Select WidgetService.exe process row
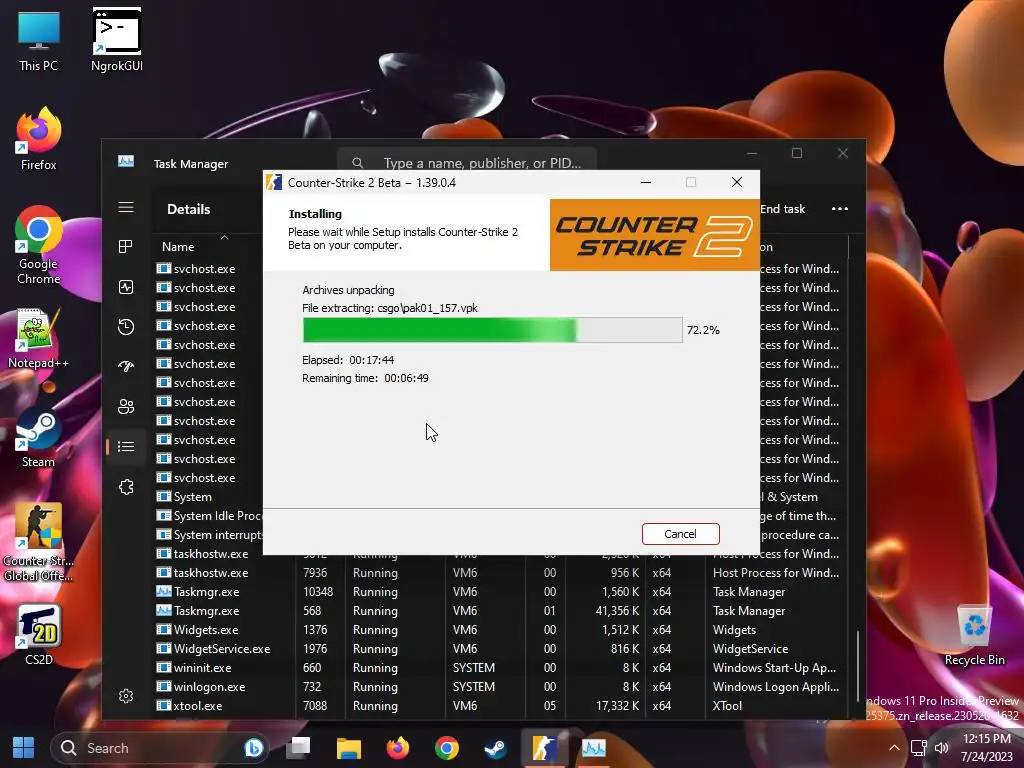Image resolution: width=1024 pixels, height=768 pixels. 502,649
